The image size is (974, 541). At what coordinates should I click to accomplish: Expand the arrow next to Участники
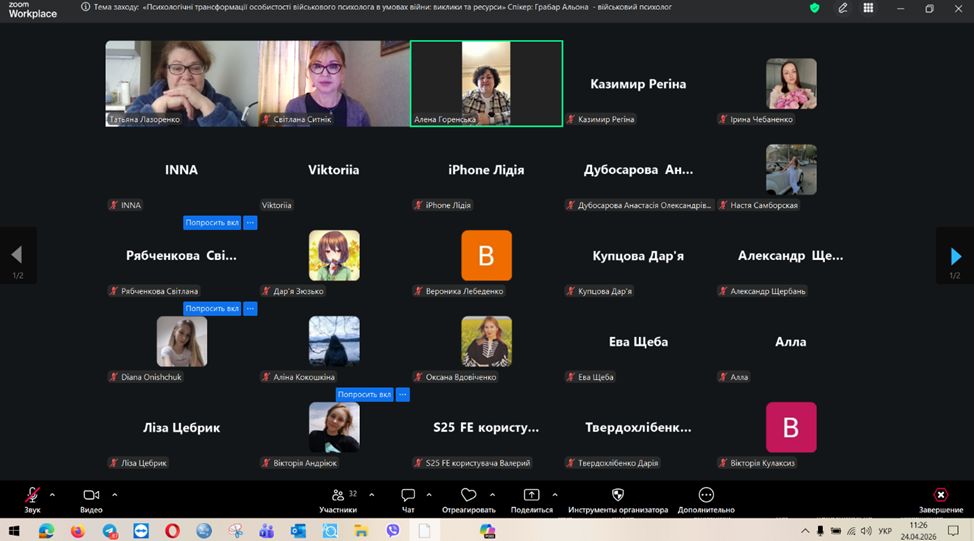pyautogui.click(x=372, y=494)
